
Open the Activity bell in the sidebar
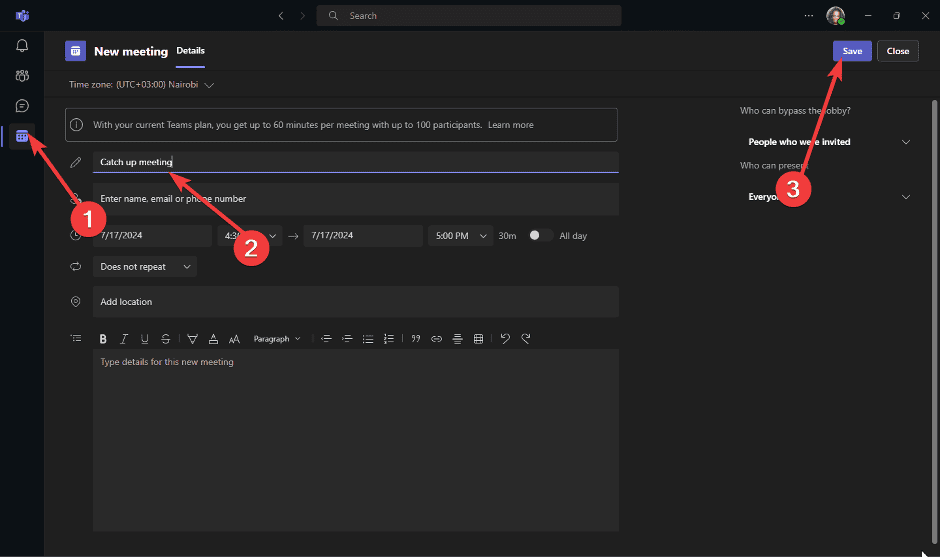tap(22, 45)
